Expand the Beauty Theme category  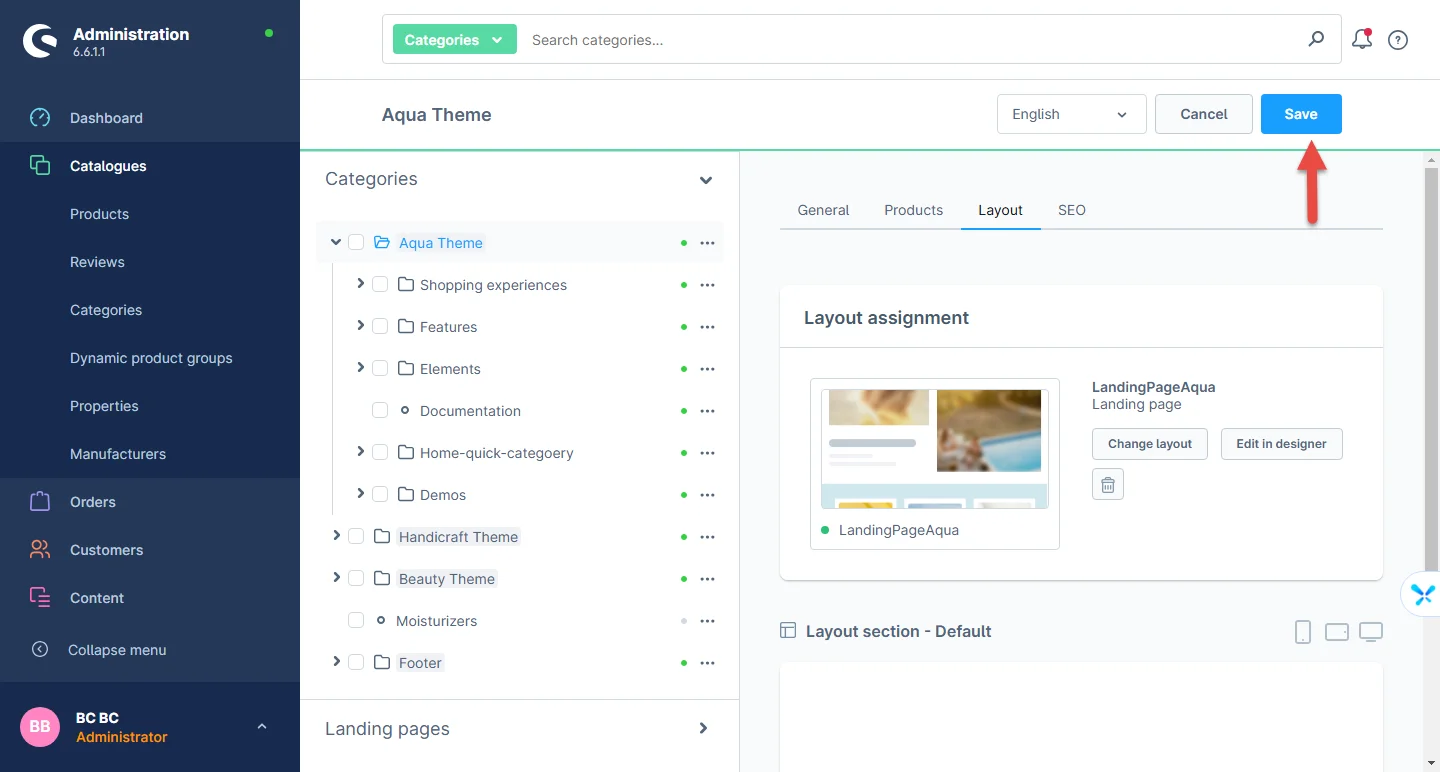pos(336,578)
